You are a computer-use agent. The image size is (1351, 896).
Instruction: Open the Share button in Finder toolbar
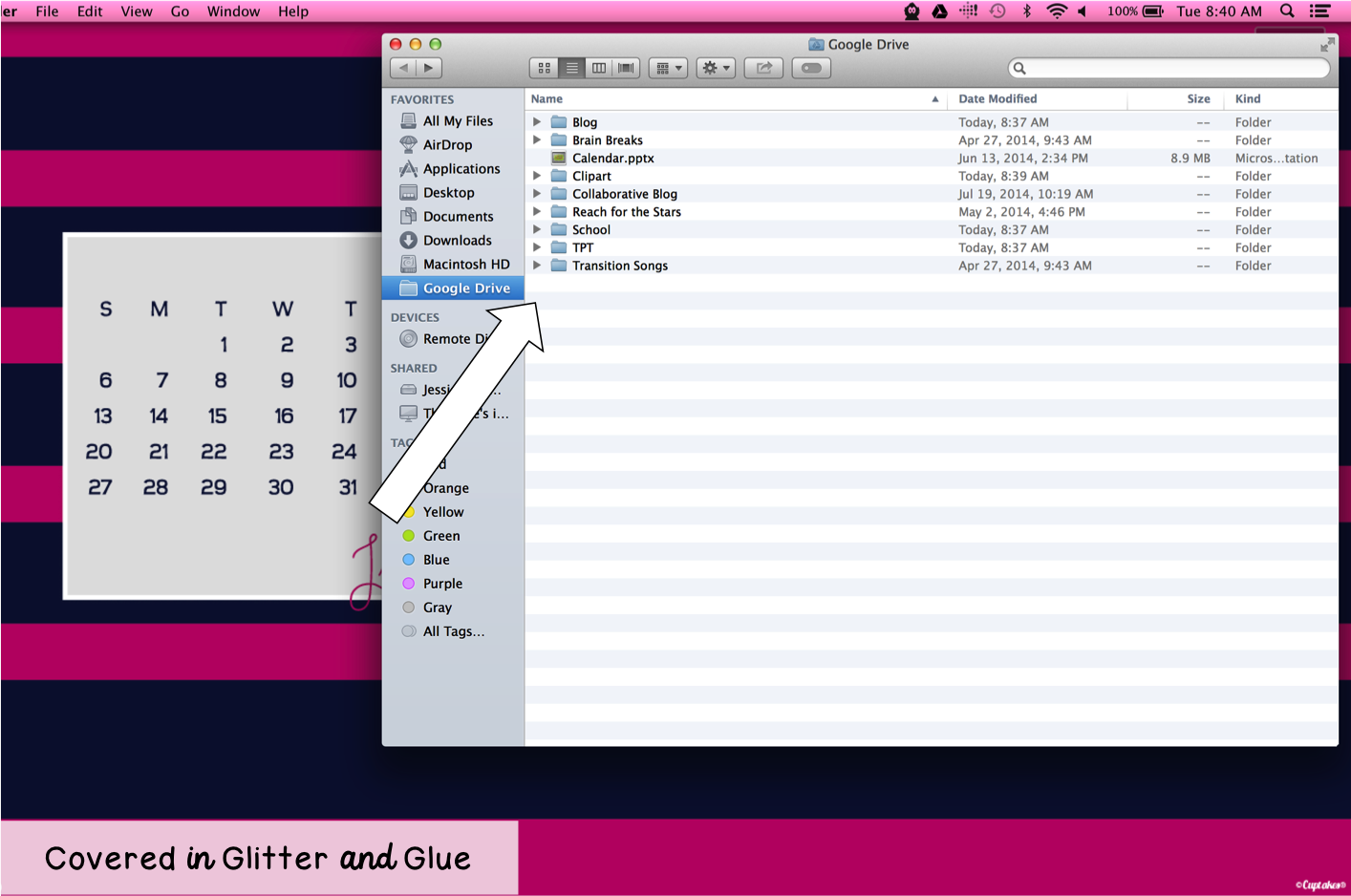coord(763,68)
